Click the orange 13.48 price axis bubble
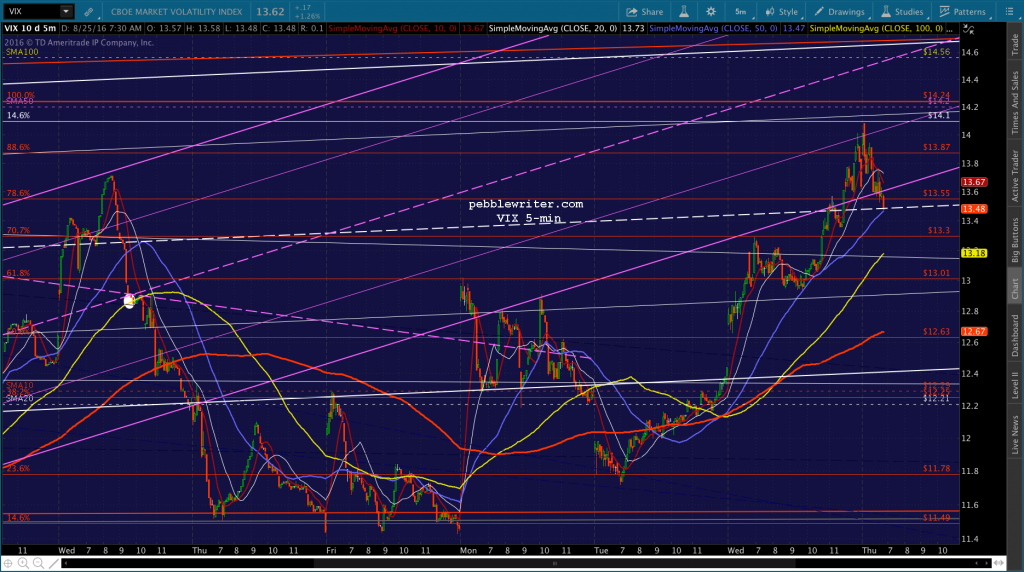 click(974, 209)
